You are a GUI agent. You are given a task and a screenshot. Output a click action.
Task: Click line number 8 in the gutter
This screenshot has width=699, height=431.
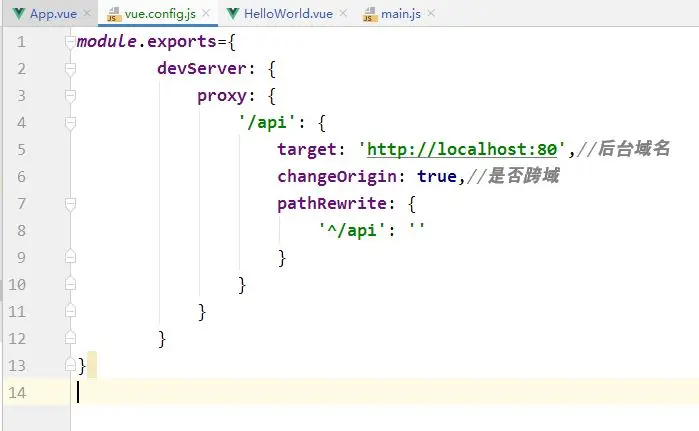21,231
